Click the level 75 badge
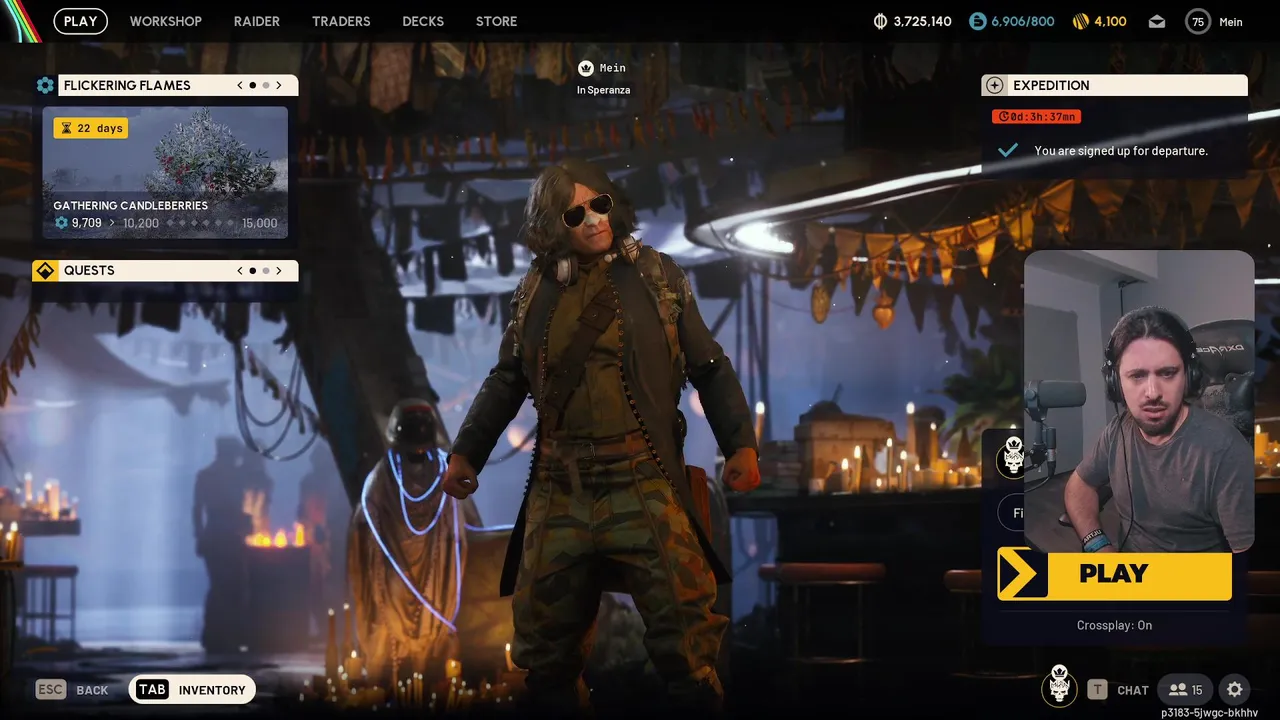This screenshot has width=1280, height=720. [x=1198, y=21]
